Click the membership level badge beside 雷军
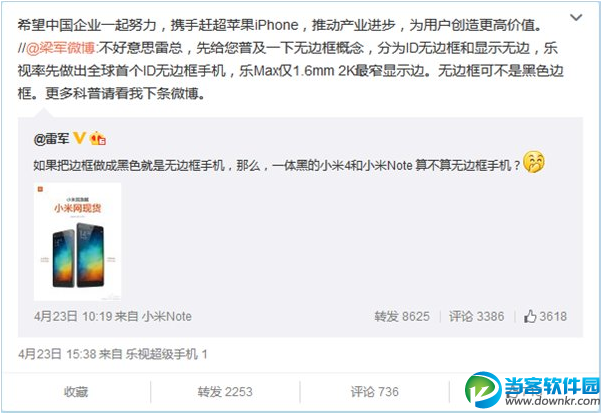601x415 pixels. coord(97,138)
